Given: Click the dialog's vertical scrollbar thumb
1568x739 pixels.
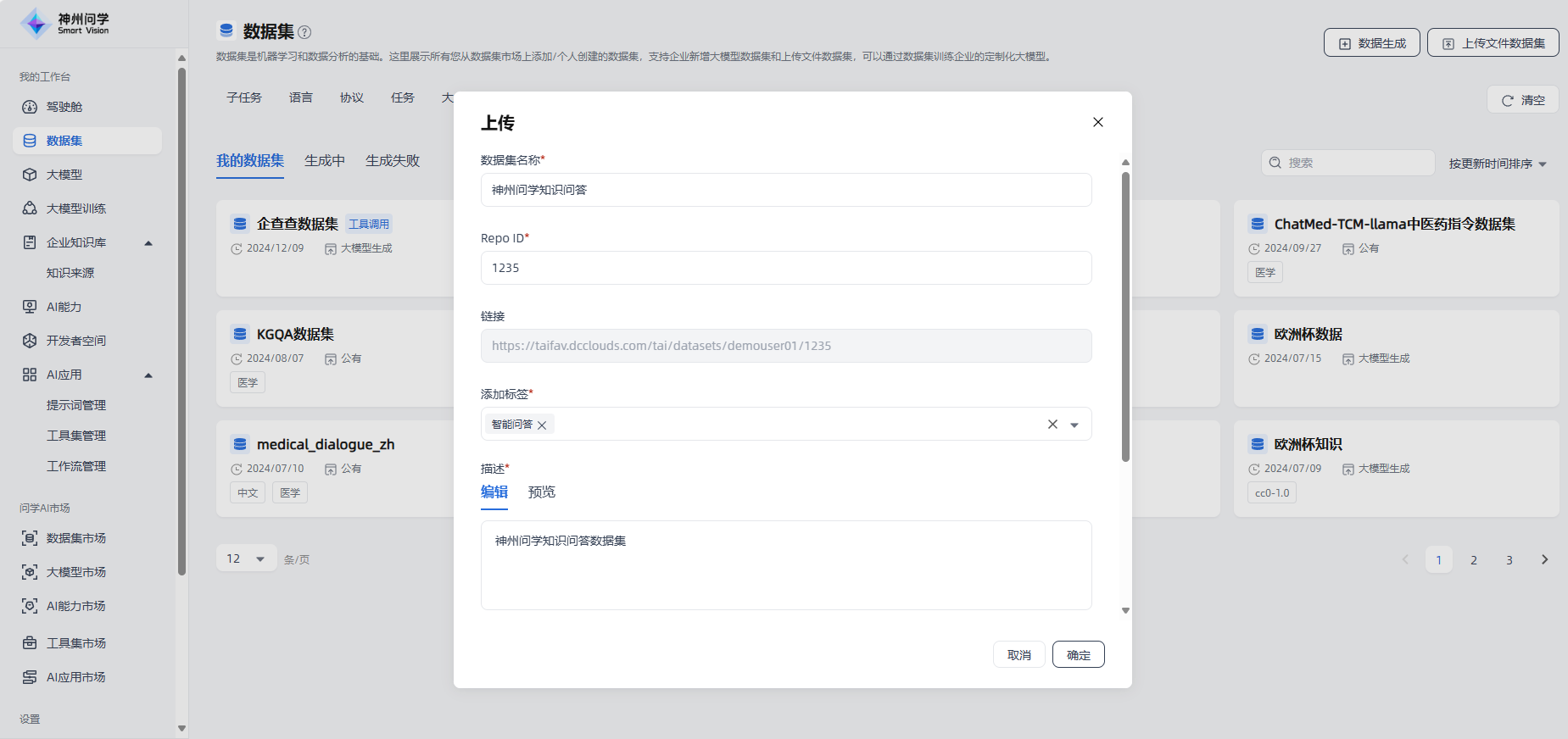Looking at the screenshot, I should (x=1125, y=317).
